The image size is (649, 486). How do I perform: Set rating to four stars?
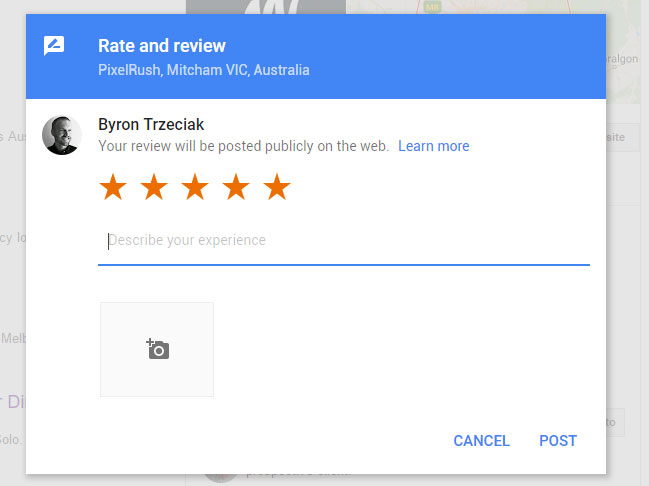[x=236, y=187]
